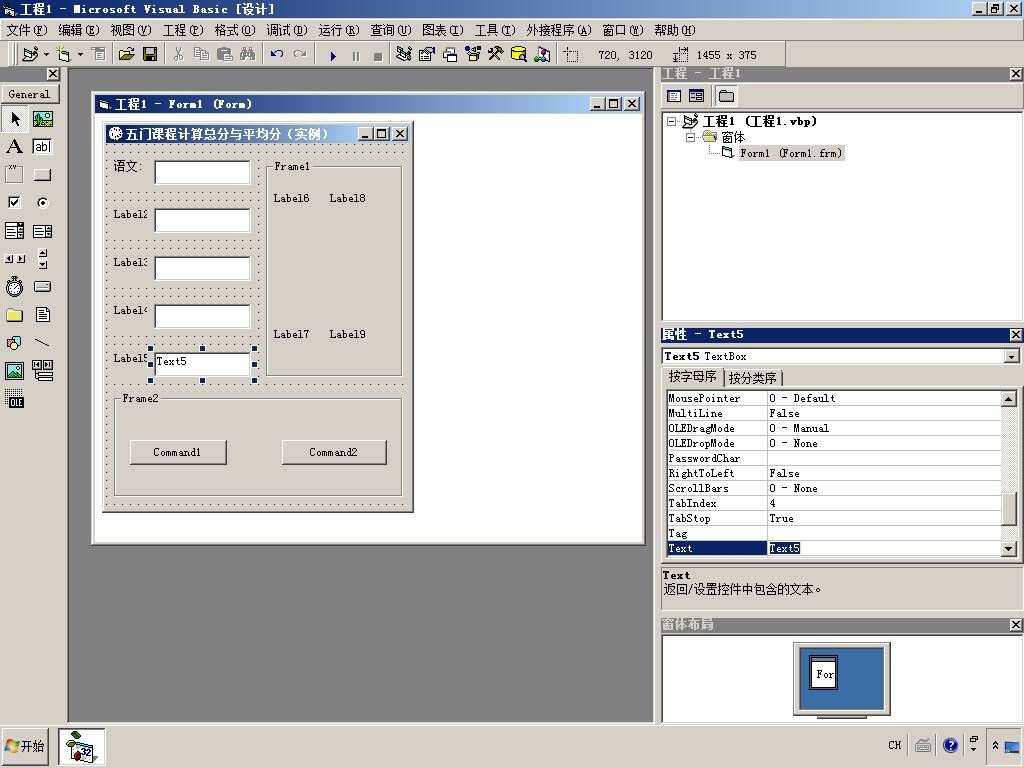Screen dimensions: 1024x768
Task: Select the Shape control tool
Action: (14, 343)
